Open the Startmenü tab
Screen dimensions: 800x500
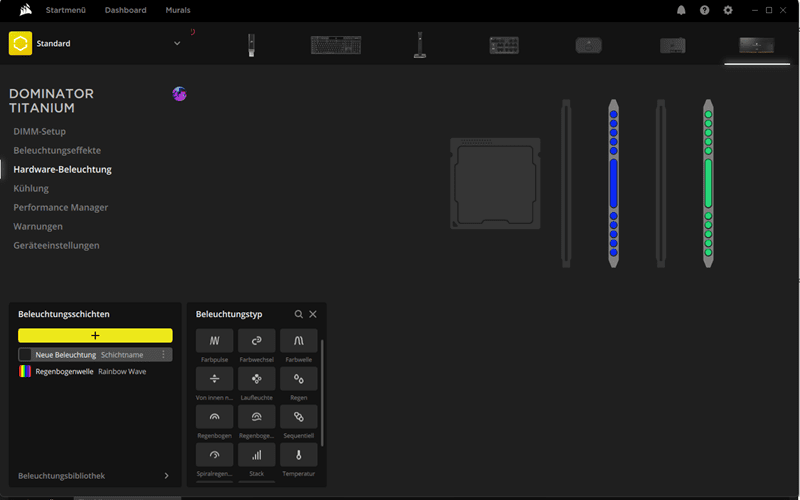[x=66, y=10]
